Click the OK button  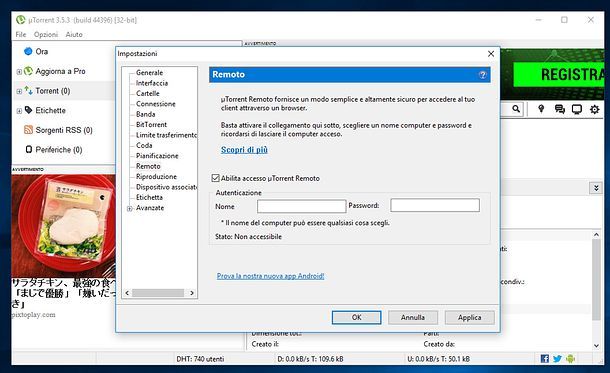pyautogui.click(x=356, y=317)
